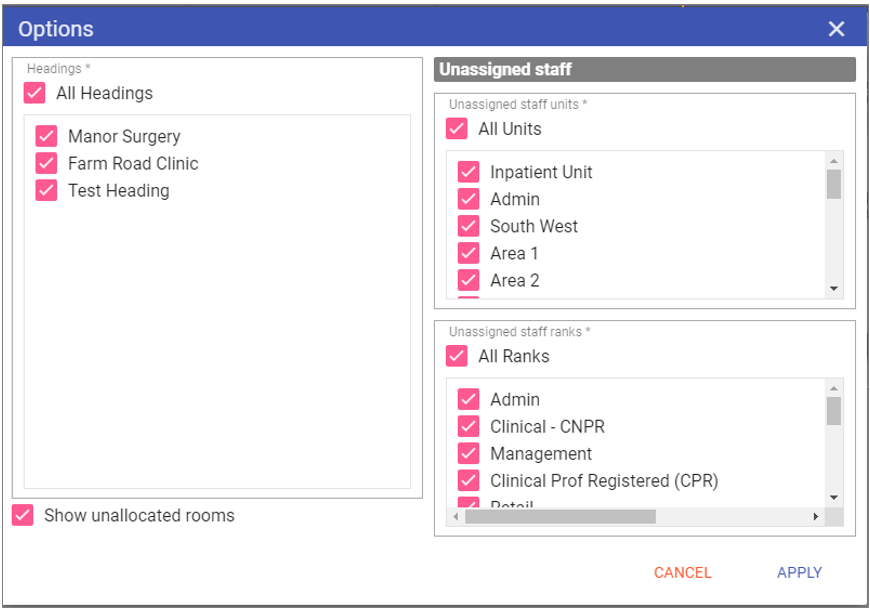This screenshot has width=870, height=609.
Task: Click the ranks list scroll up arrow
Action: [x=834, y=388]
